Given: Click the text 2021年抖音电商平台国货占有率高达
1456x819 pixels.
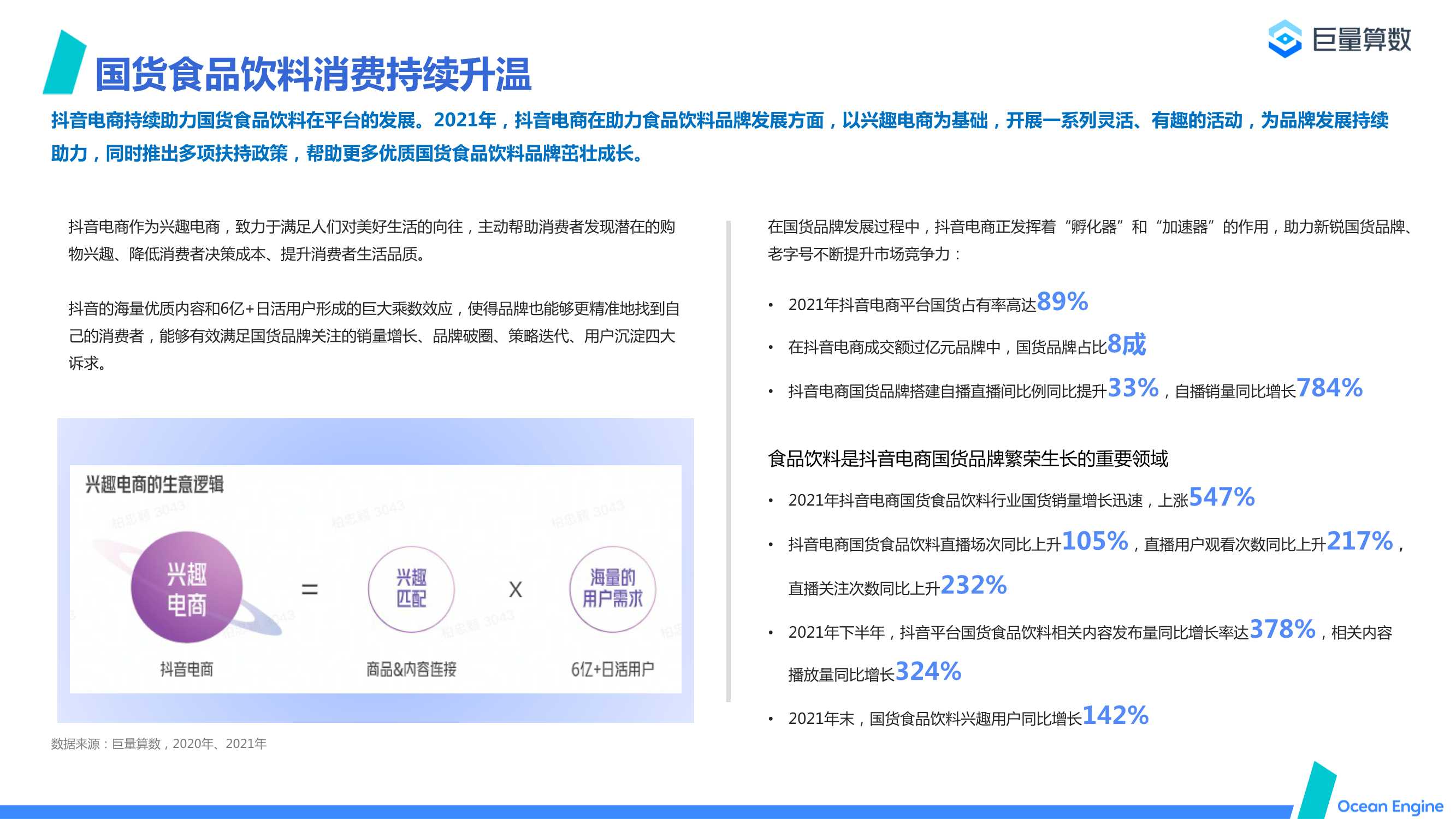Looking at the screenshot, I should [x=912, y=305].
